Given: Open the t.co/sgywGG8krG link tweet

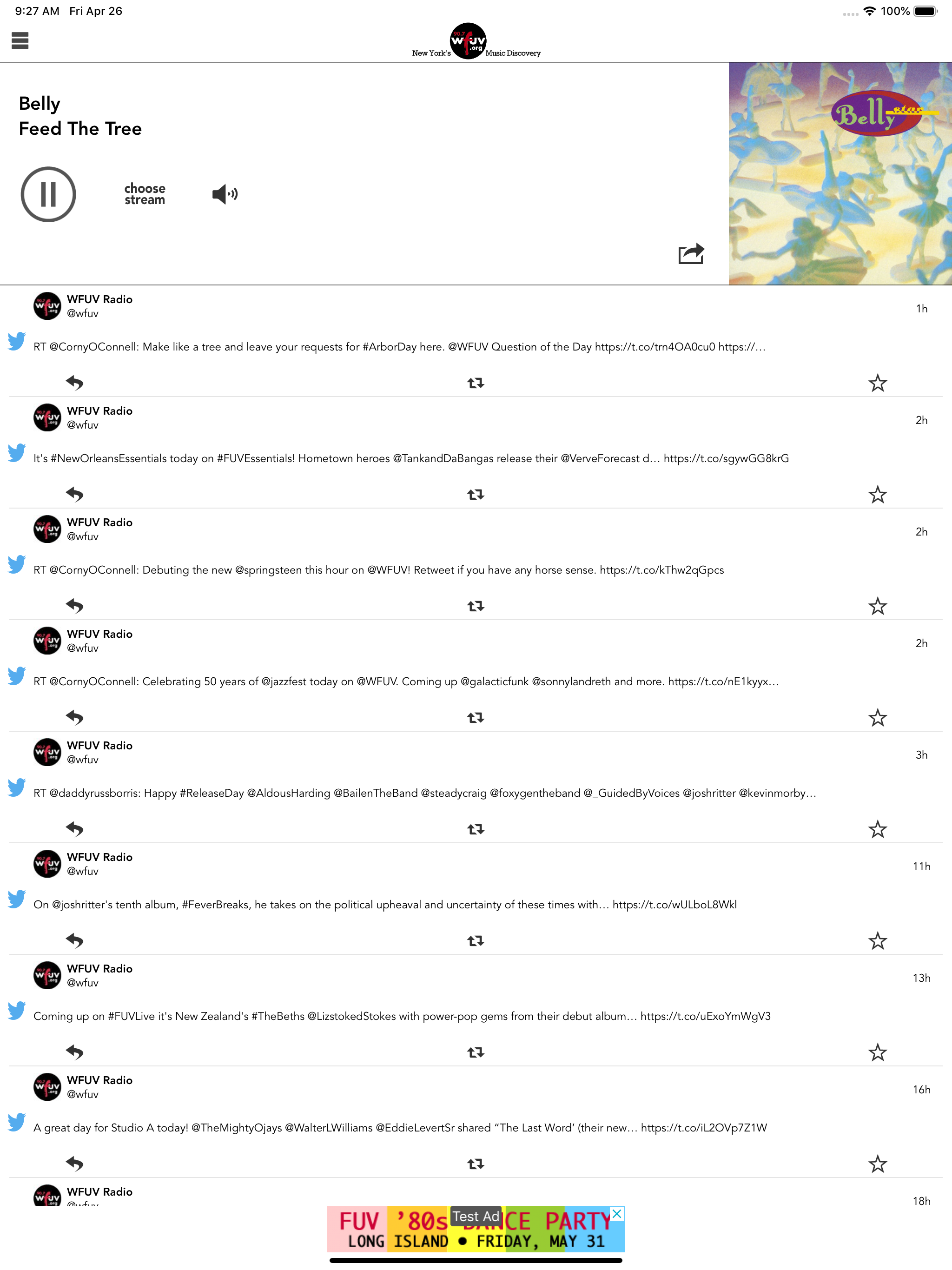Looking at the screenshot, I should (x=727, y=458).
